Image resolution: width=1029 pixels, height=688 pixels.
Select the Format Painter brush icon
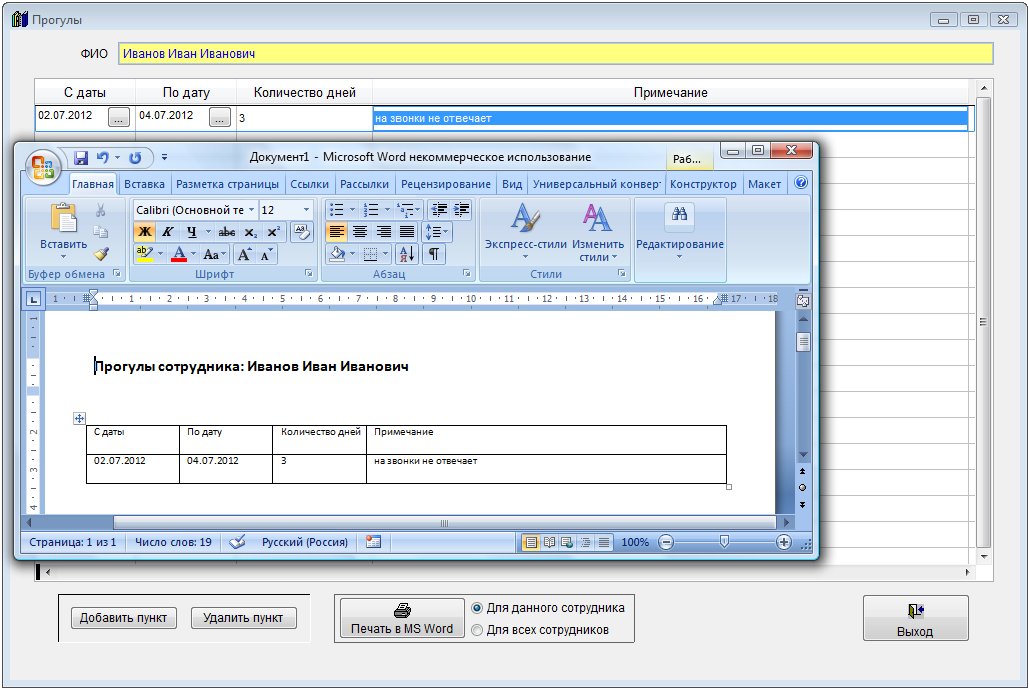100,253
